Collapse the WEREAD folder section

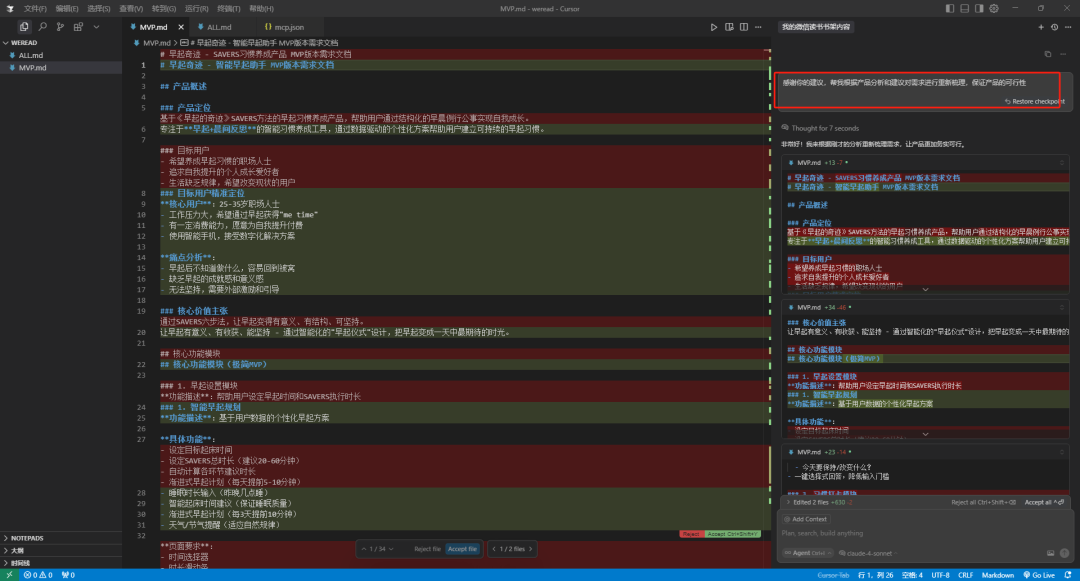click(61, 43)
